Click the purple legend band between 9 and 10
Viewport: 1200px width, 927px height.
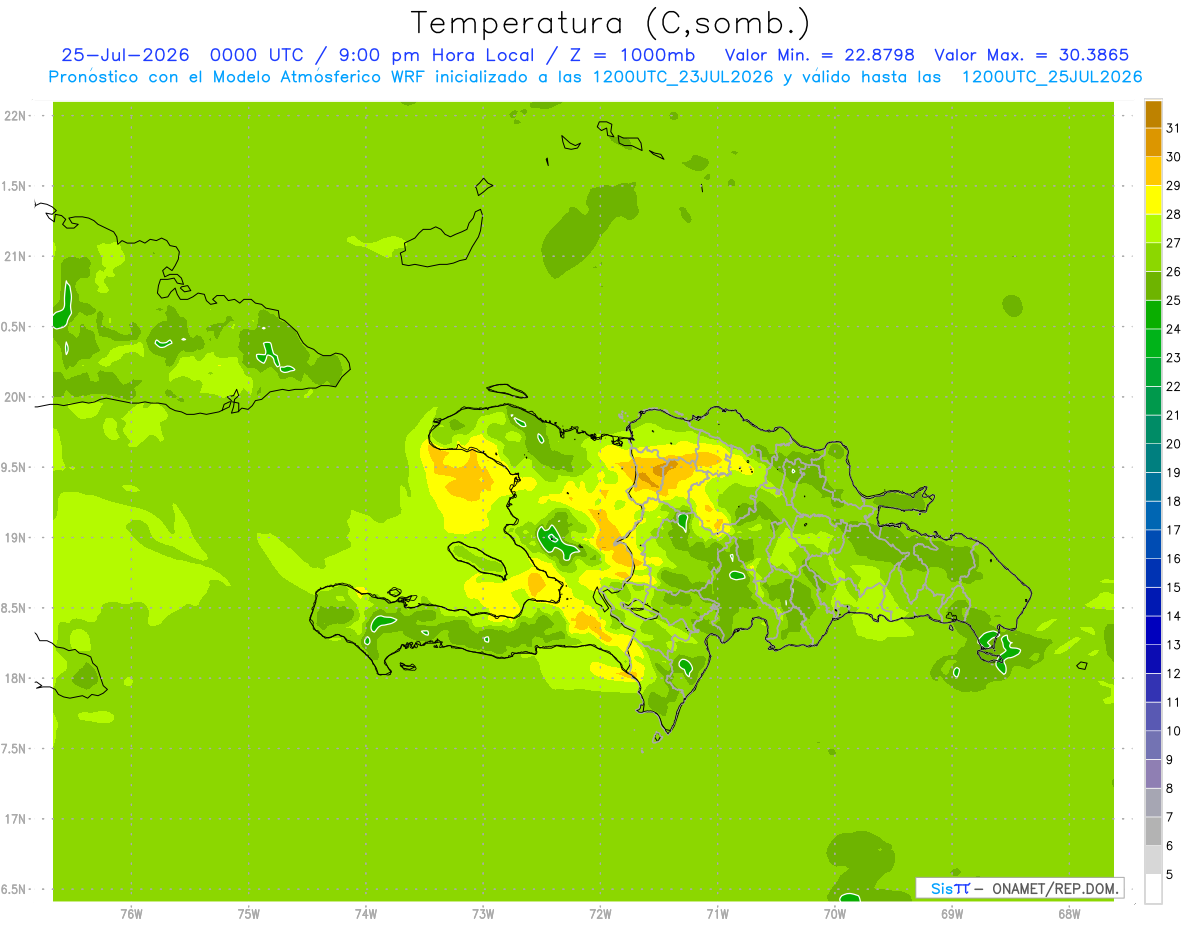pos(1153,746)
